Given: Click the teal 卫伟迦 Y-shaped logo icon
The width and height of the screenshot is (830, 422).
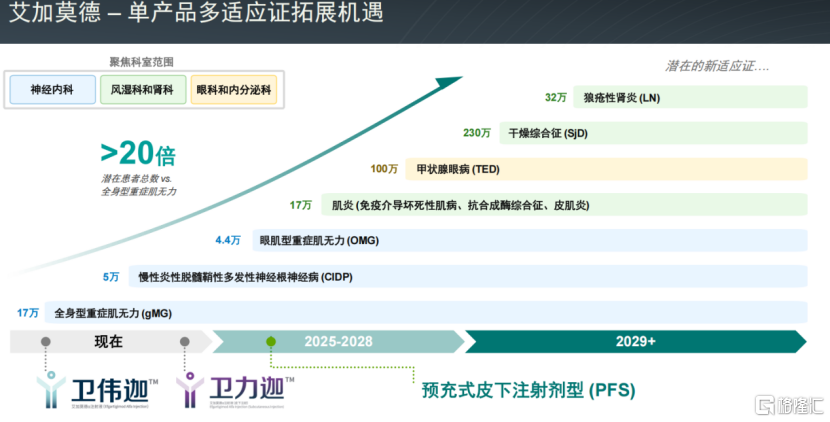Looking at the screenshot, I should 51,389.
